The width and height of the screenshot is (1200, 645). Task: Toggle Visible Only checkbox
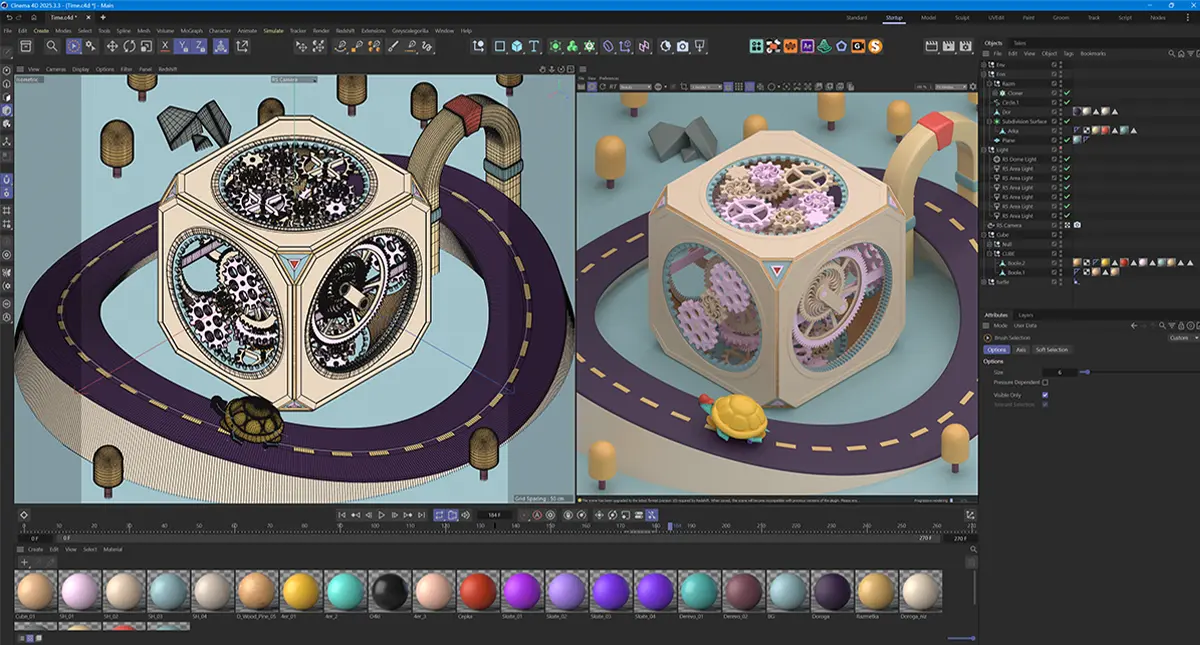(1045, 394)
